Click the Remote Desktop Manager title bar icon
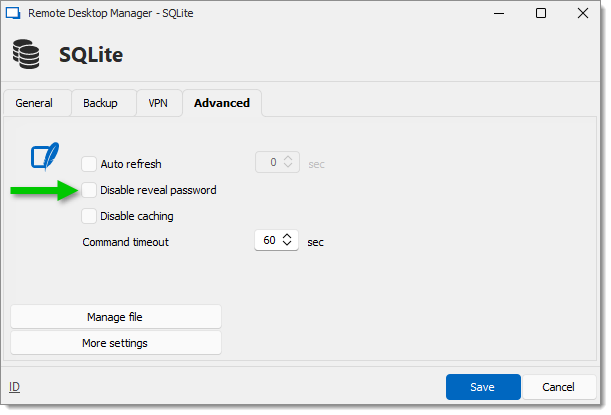This screenshot has width=611, height=415. [x=13, y=13]
